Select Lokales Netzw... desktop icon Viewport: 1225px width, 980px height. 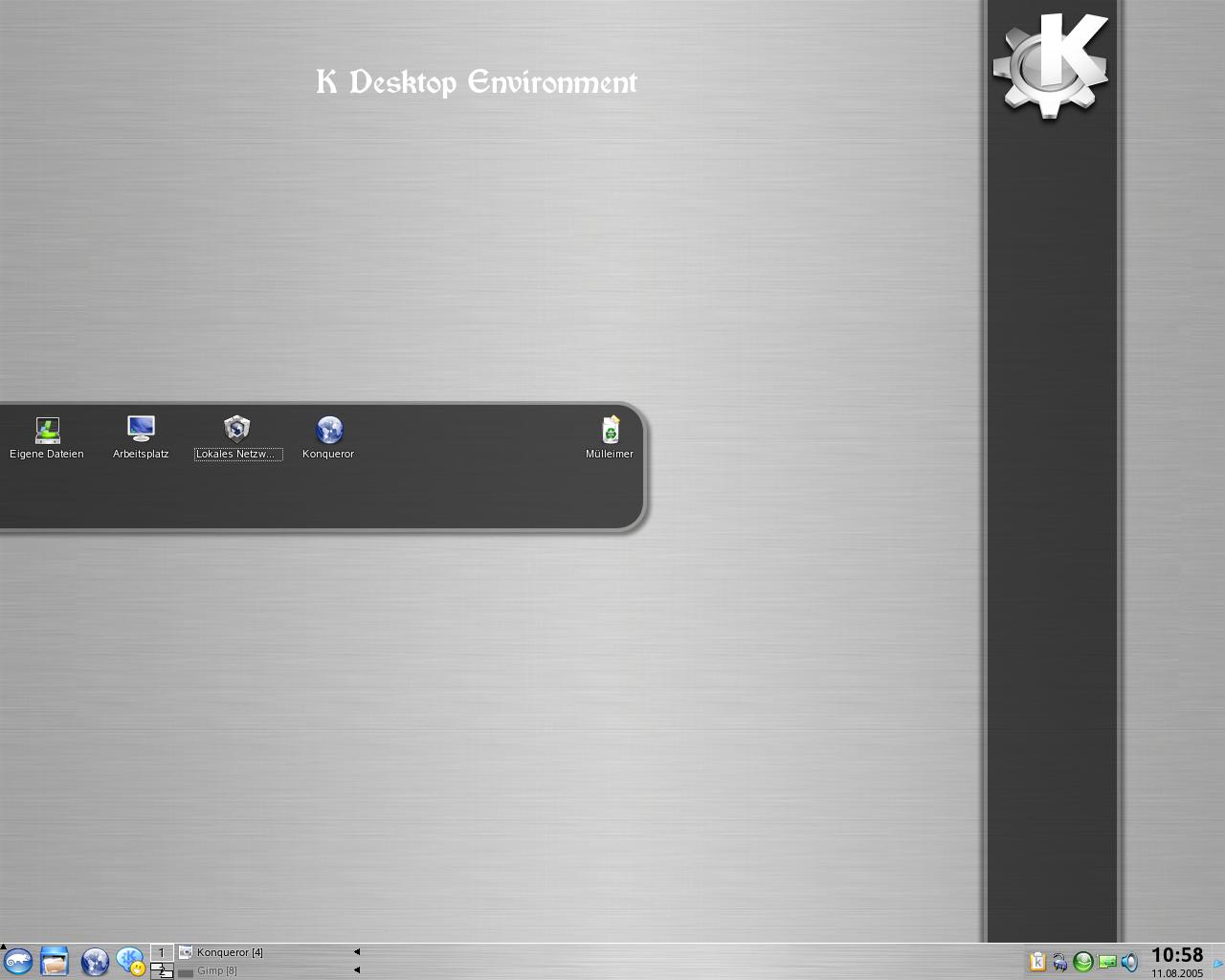coord(237,438)
